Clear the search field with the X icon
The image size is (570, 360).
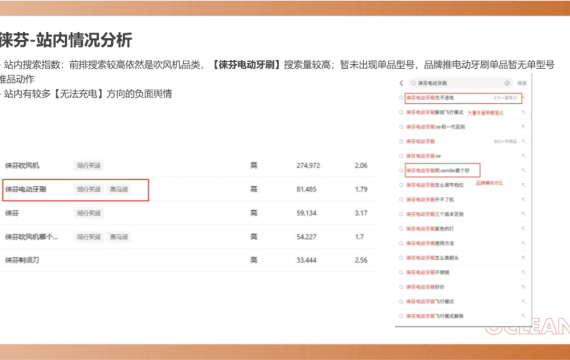tap(507, 83)
